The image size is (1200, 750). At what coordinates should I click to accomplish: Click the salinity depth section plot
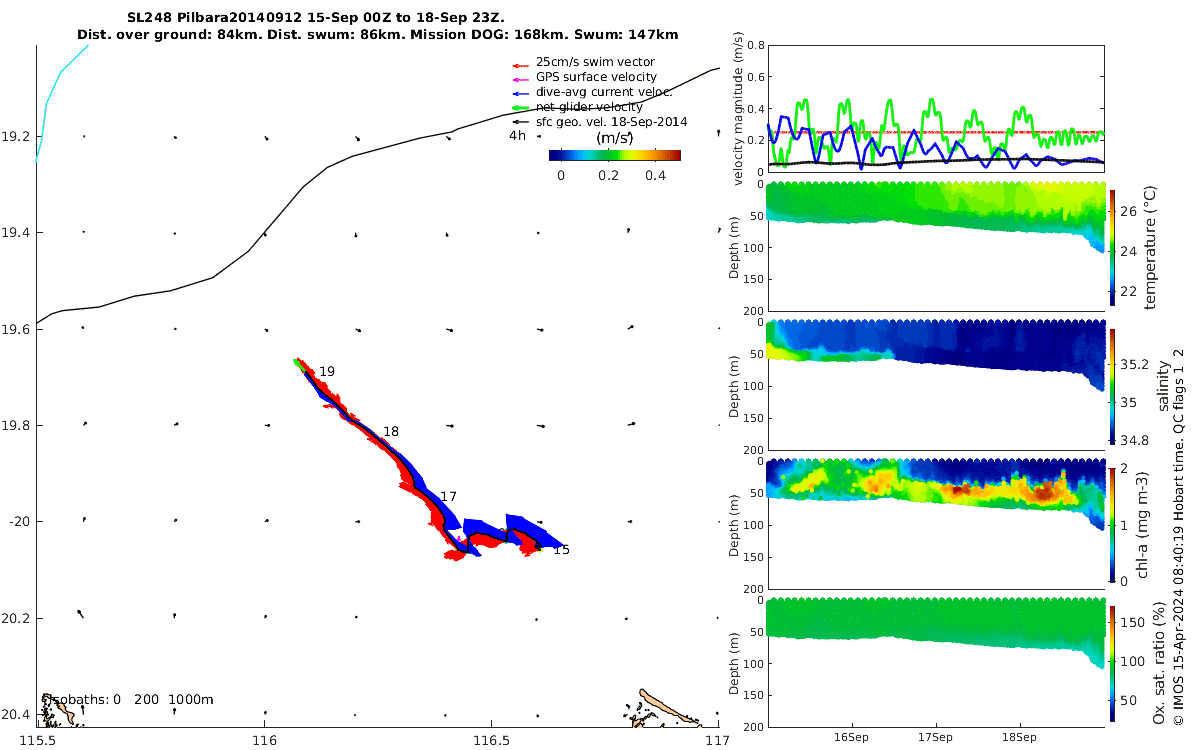point(935,385)
